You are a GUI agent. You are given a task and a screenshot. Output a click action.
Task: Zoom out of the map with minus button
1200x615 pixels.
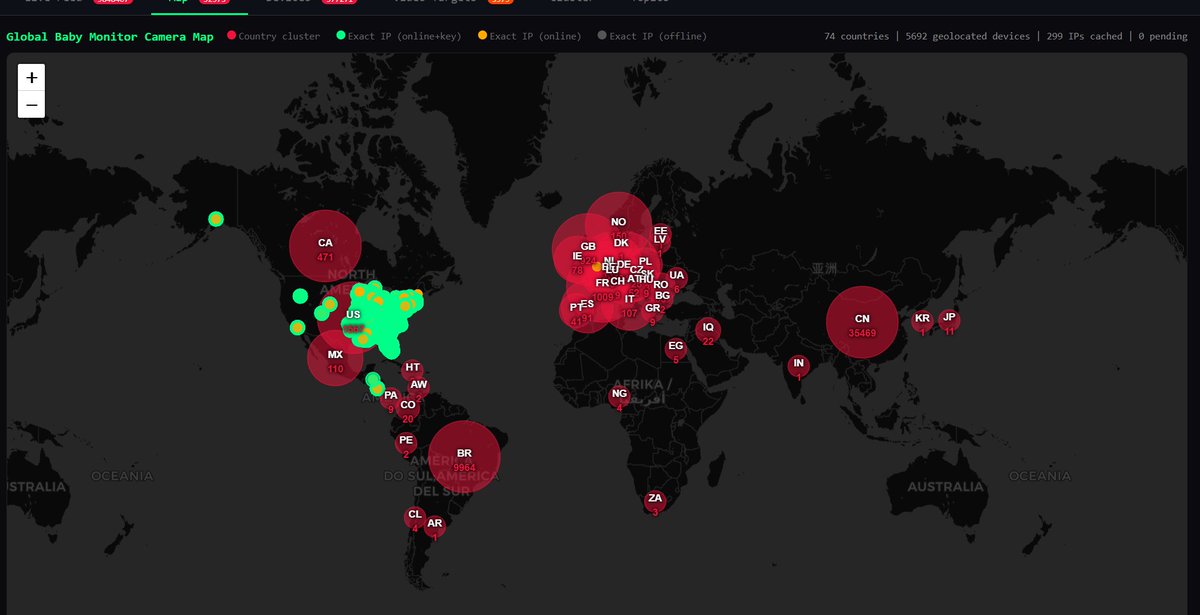(x=31, y=104)
